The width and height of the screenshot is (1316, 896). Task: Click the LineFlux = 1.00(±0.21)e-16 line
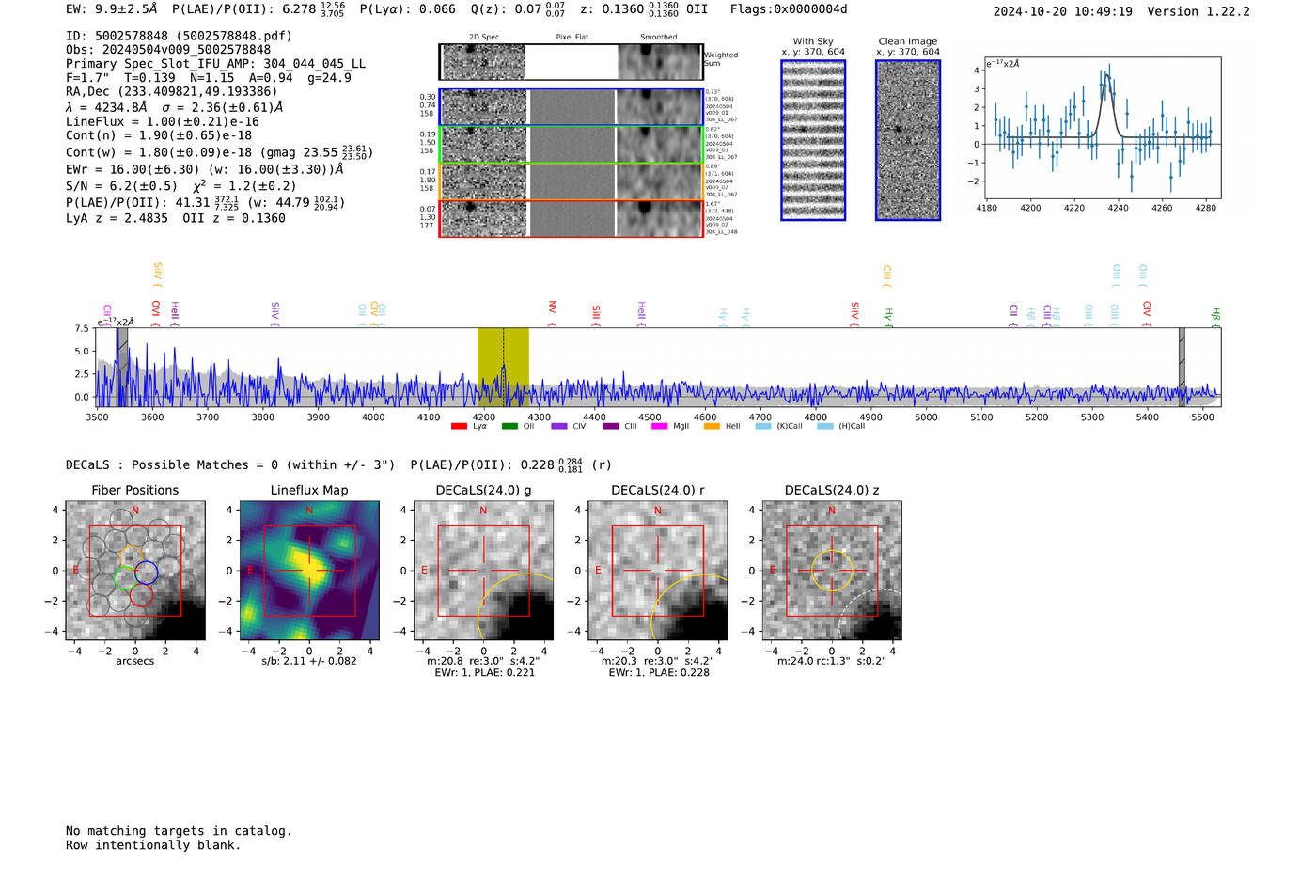163,122
